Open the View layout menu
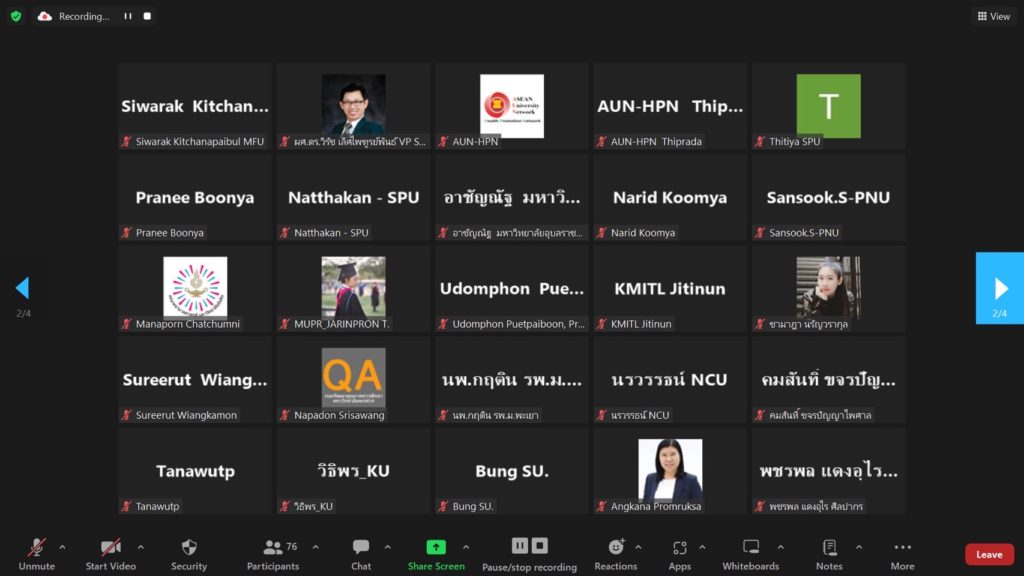Image resolution: width=1024 pixels, height=576 pixels. tap(994, 16)
